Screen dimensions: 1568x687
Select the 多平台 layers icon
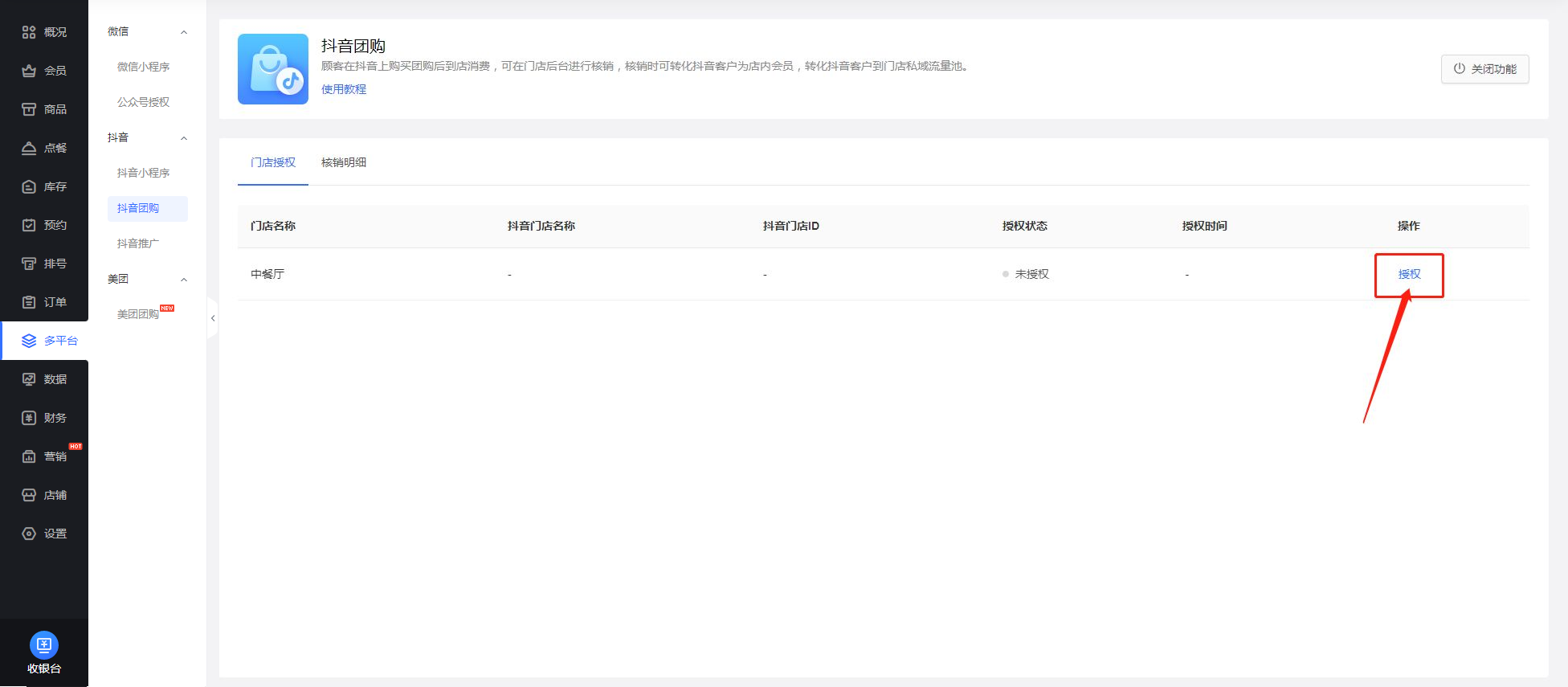pos(29,341)
